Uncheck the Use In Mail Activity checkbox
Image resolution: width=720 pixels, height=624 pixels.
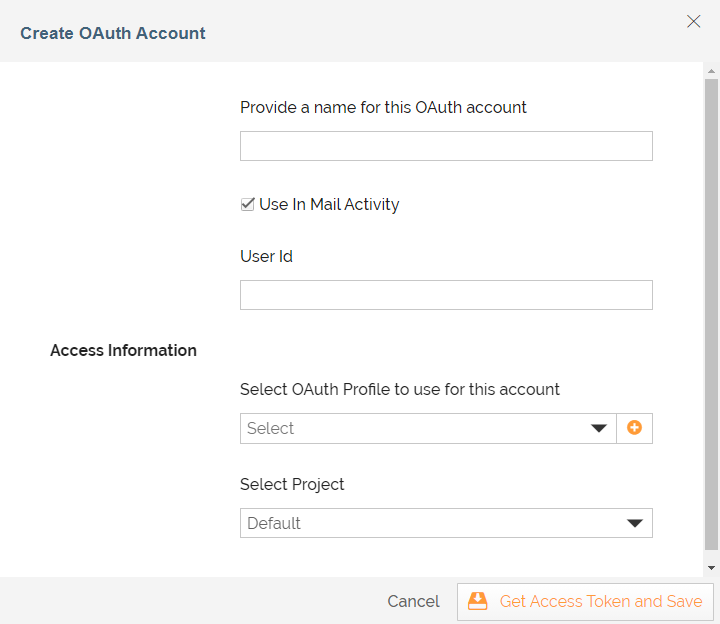tap(248, 204)
